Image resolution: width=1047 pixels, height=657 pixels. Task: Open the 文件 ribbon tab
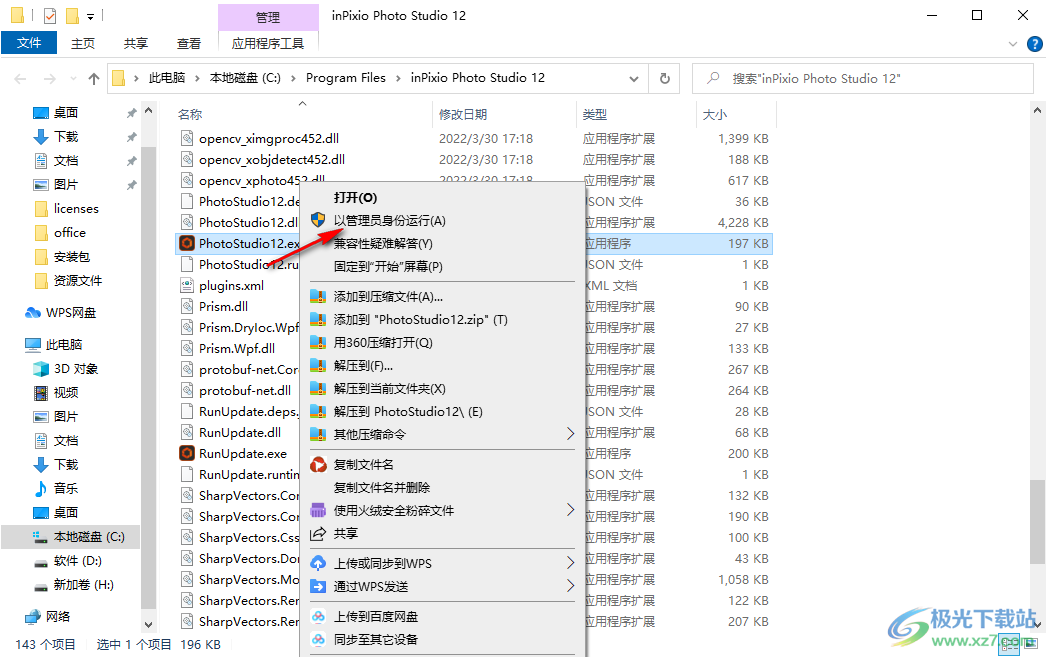coord(29,43)
